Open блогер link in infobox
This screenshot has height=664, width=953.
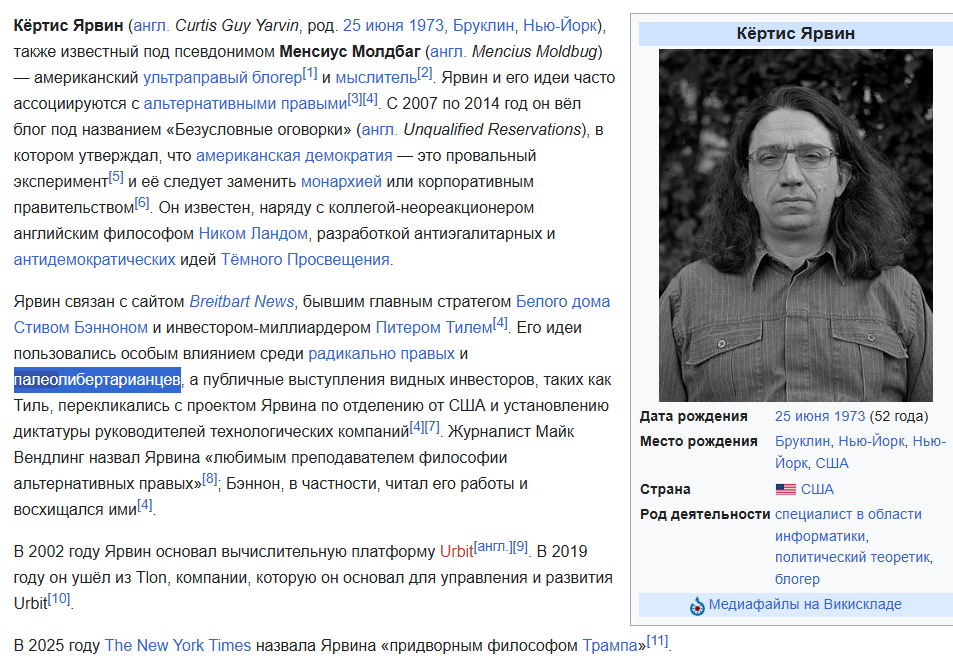point(797,579)
